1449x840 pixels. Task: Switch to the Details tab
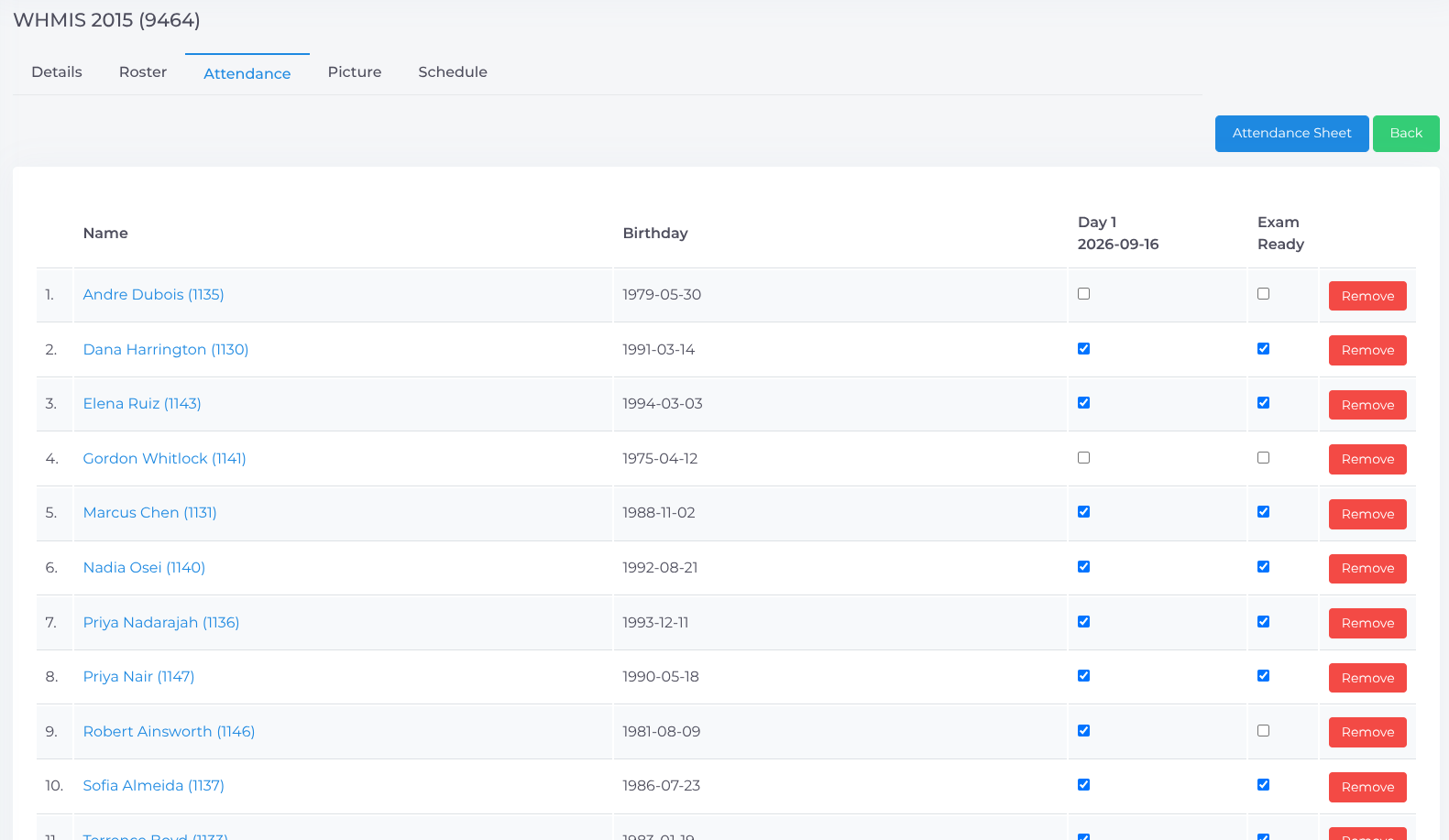point(57,72)
